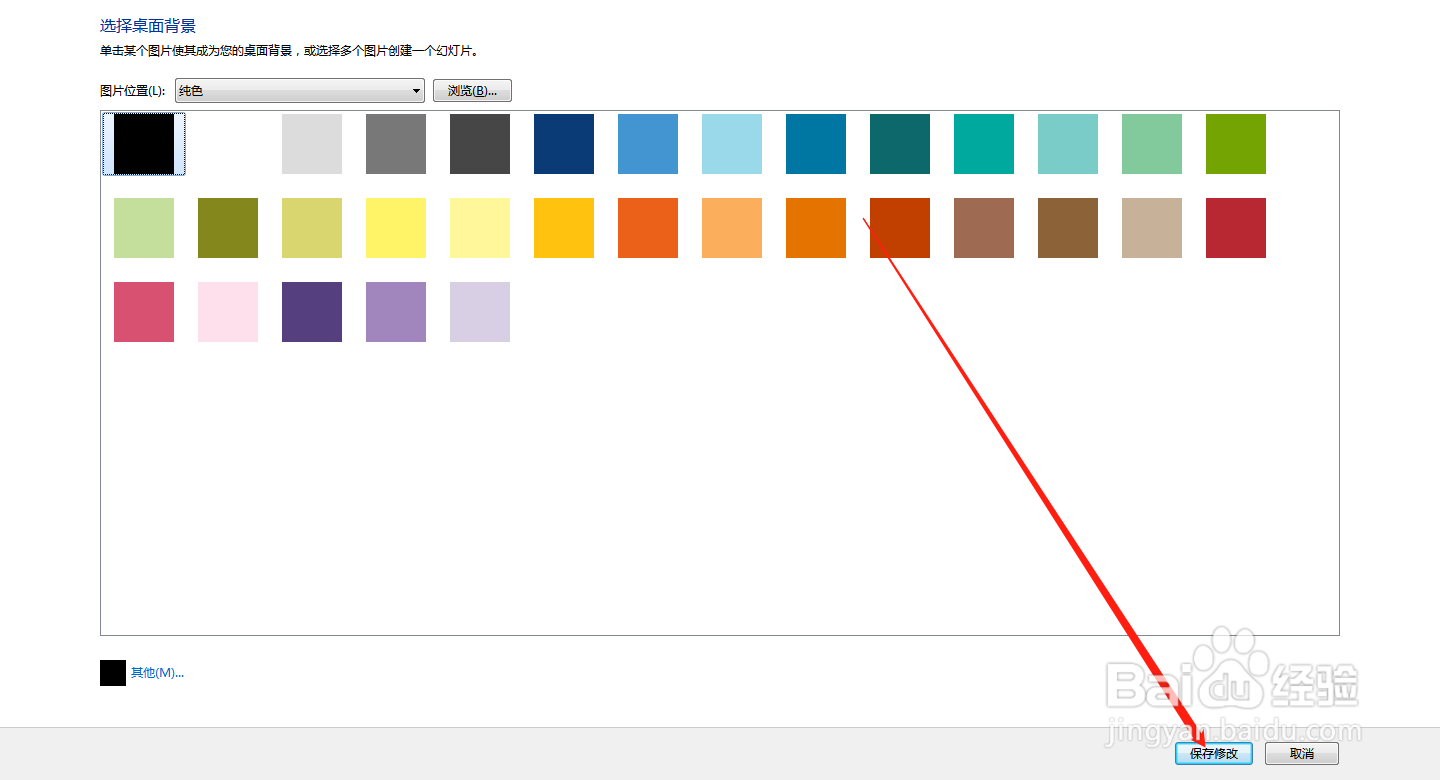Select the pale pastel yellow swatch
The width and height of the screenshot is (1440, 780).
pyautogui.click(x=480, y=228)
